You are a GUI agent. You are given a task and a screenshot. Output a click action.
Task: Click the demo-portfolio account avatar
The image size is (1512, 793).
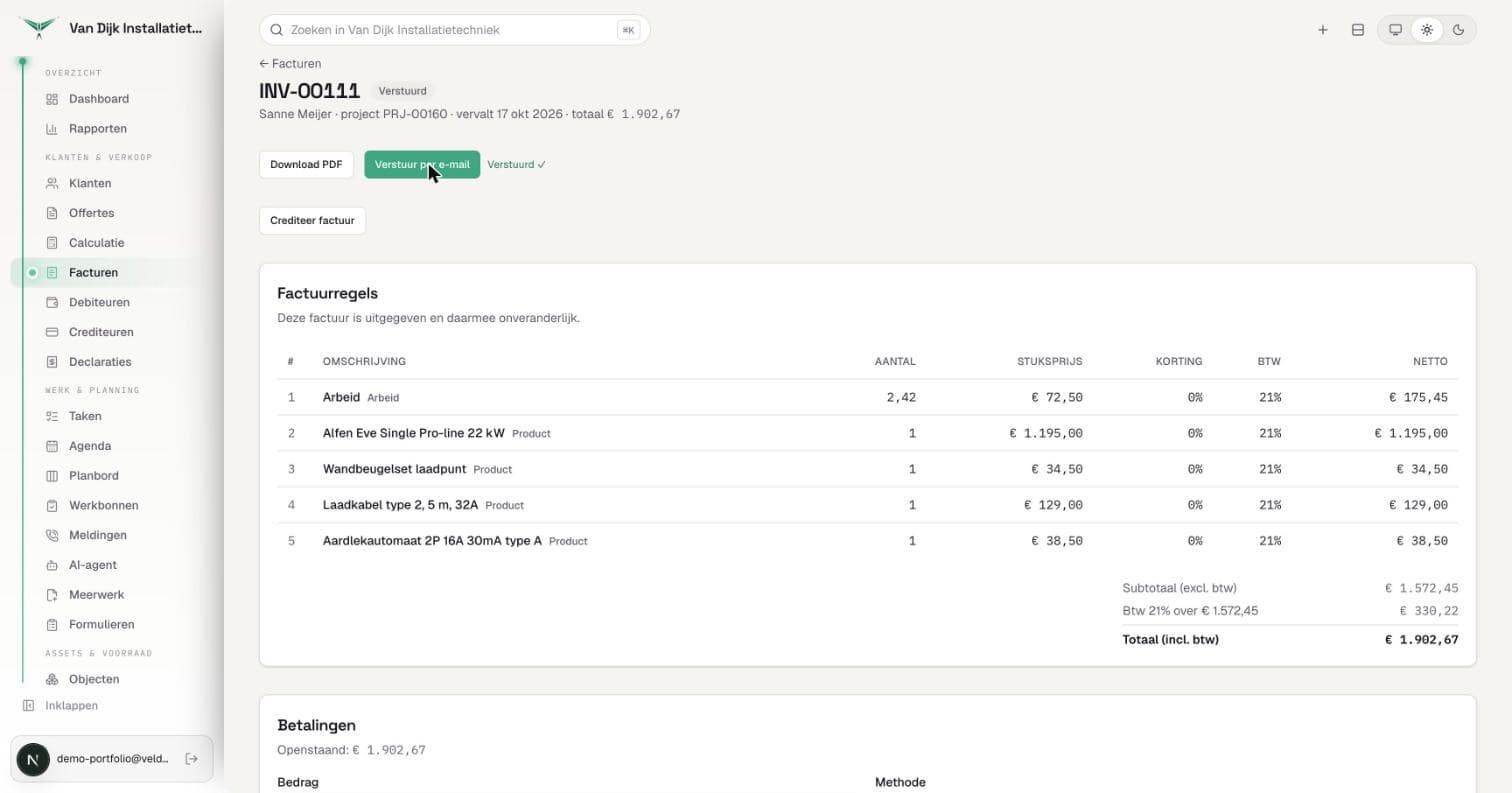click(33, 759)
